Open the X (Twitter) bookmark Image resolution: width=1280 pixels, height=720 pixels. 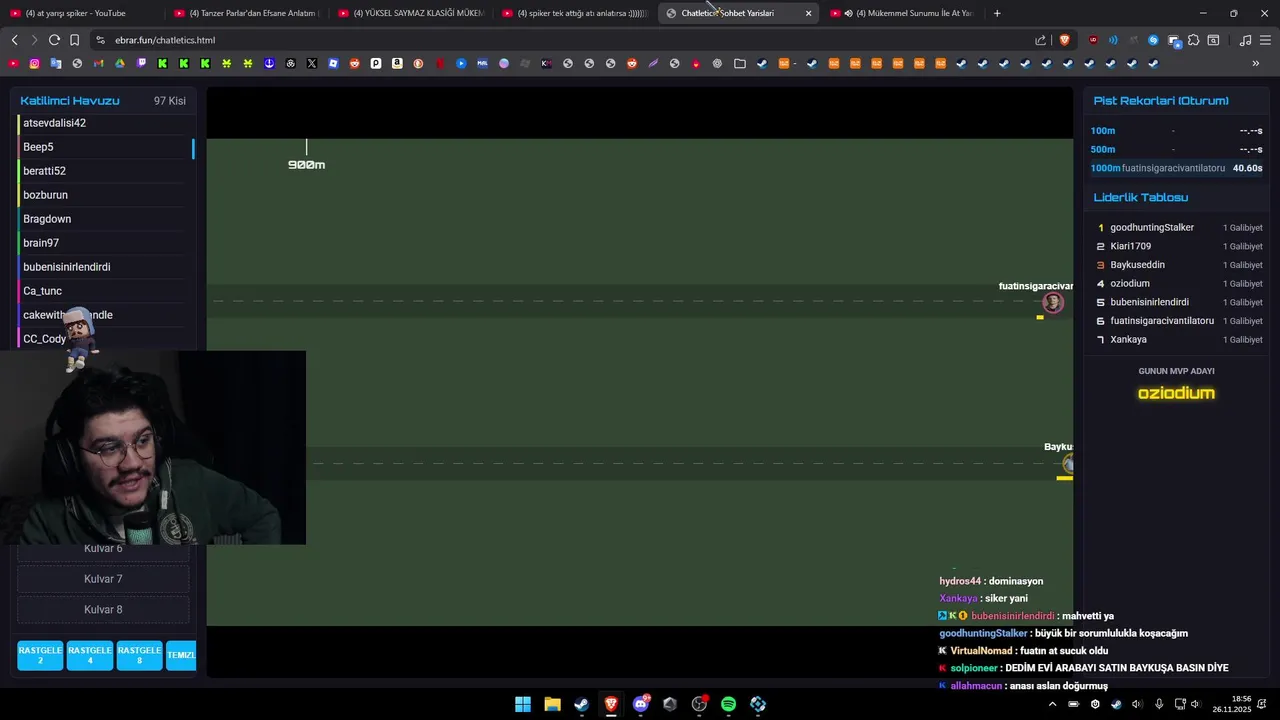(x=312, y=63)
